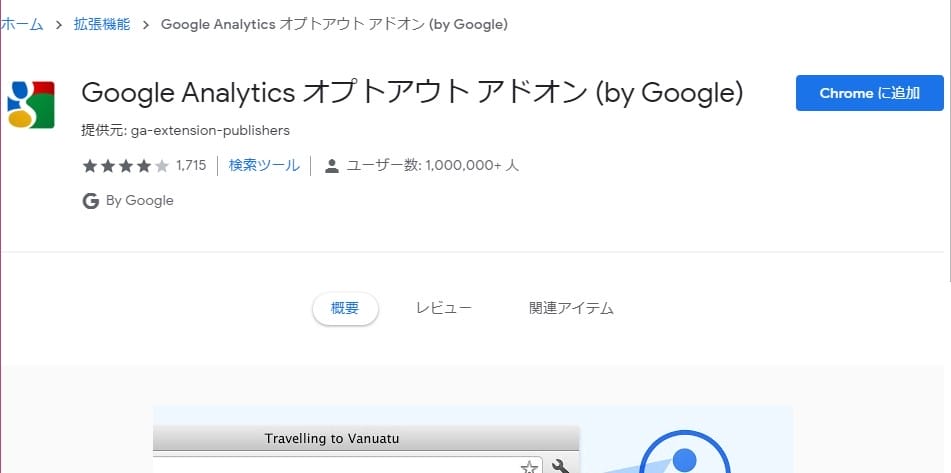951x473 pixels.
Task: Click the extension title heading
Action: click(412, 93)
